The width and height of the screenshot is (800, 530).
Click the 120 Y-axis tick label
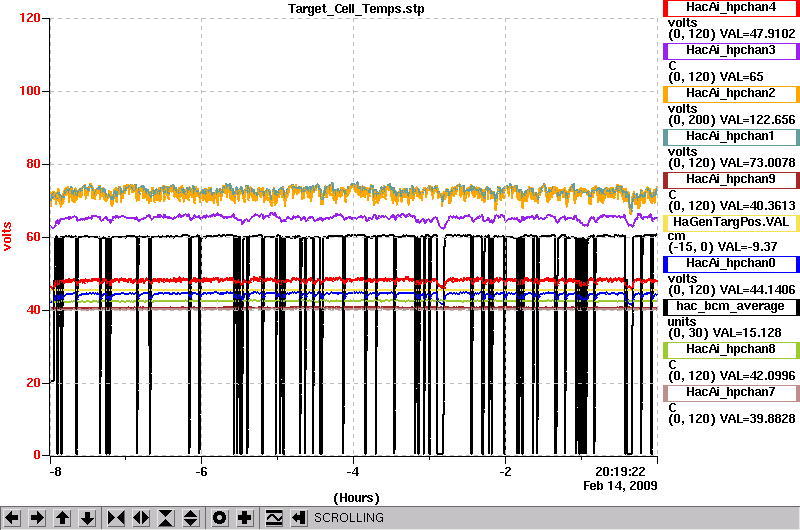click(x=30, y=18)
